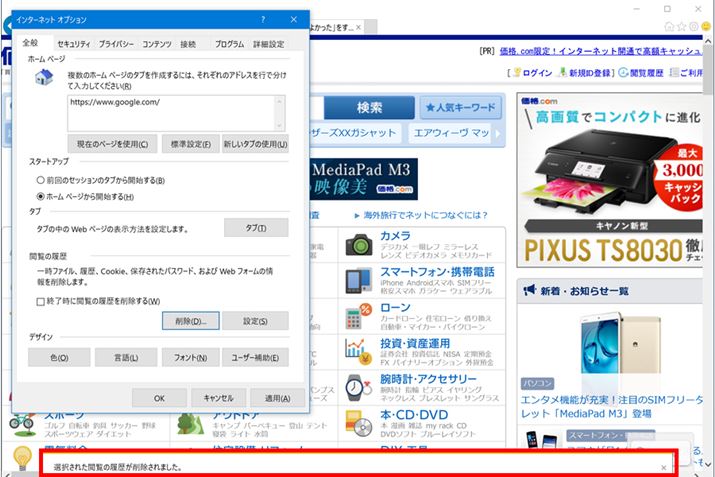Click the 検索 search button on webpage
The image size is (715, 477).
(x=369, y=108)
